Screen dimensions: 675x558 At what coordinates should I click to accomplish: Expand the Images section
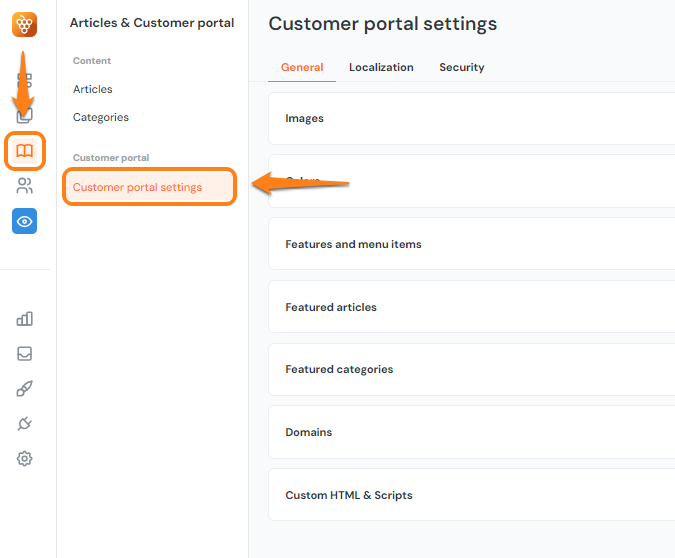pyautogui.click(x=471, y=118)
